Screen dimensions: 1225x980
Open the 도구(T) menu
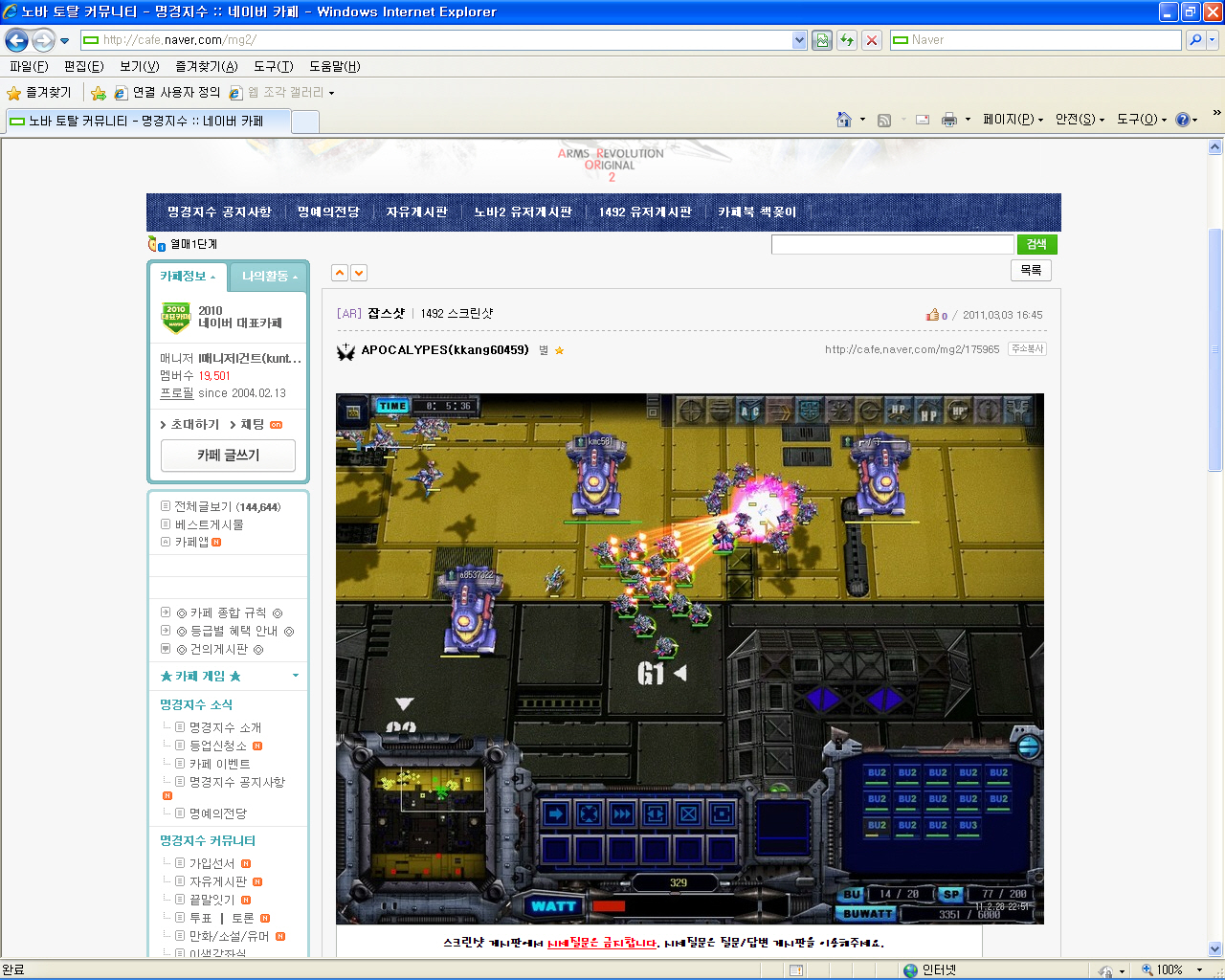[274, 66]
